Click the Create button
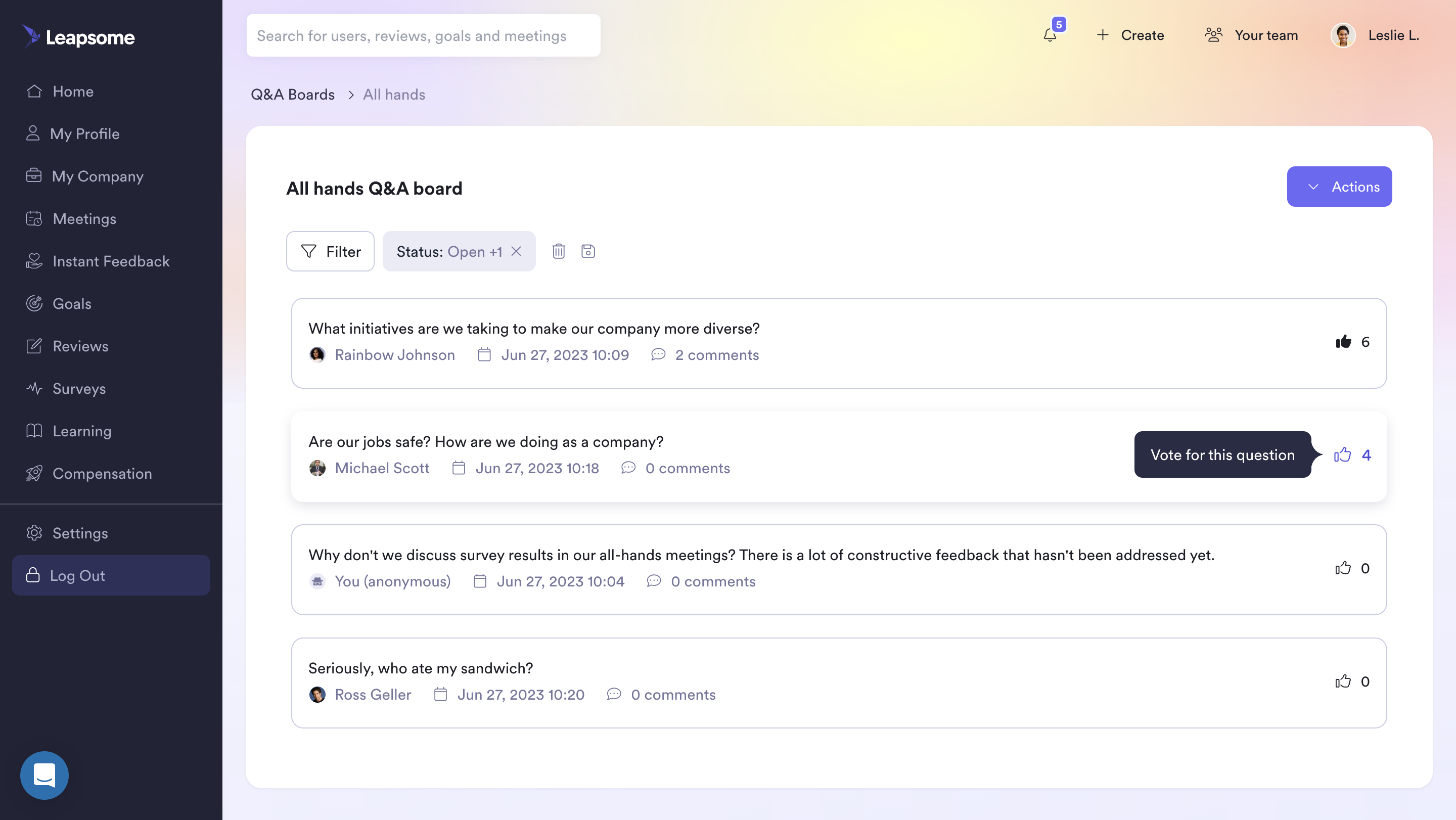Image resolution: width=1456 pixels, height=820 pixels. 1130,35
